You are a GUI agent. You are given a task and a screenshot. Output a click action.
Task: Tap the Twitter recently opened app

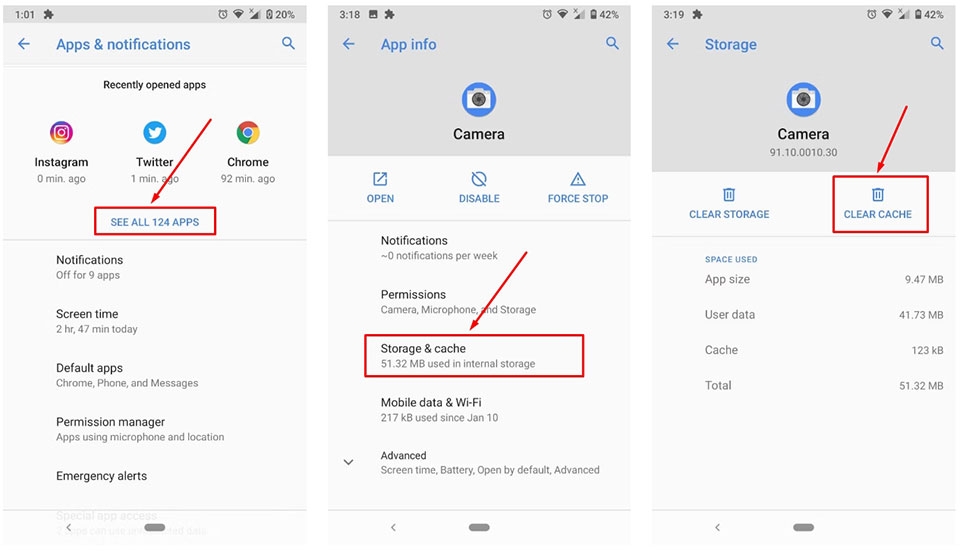pos(154,132)
